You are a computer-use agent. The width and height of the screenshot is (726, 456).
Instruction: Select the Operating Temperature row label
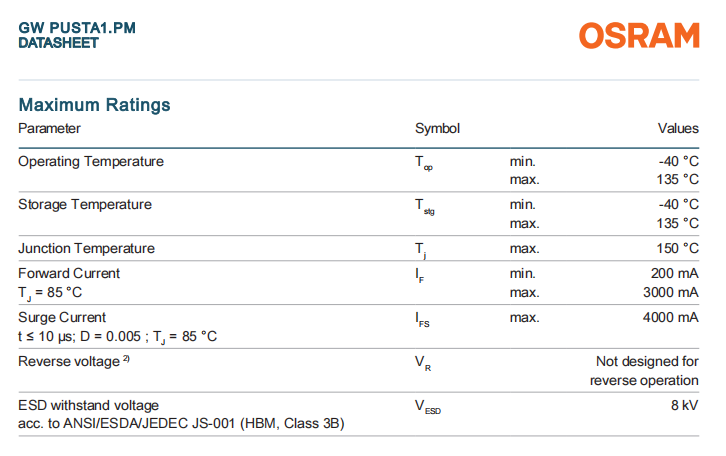[x=91, y=161]
